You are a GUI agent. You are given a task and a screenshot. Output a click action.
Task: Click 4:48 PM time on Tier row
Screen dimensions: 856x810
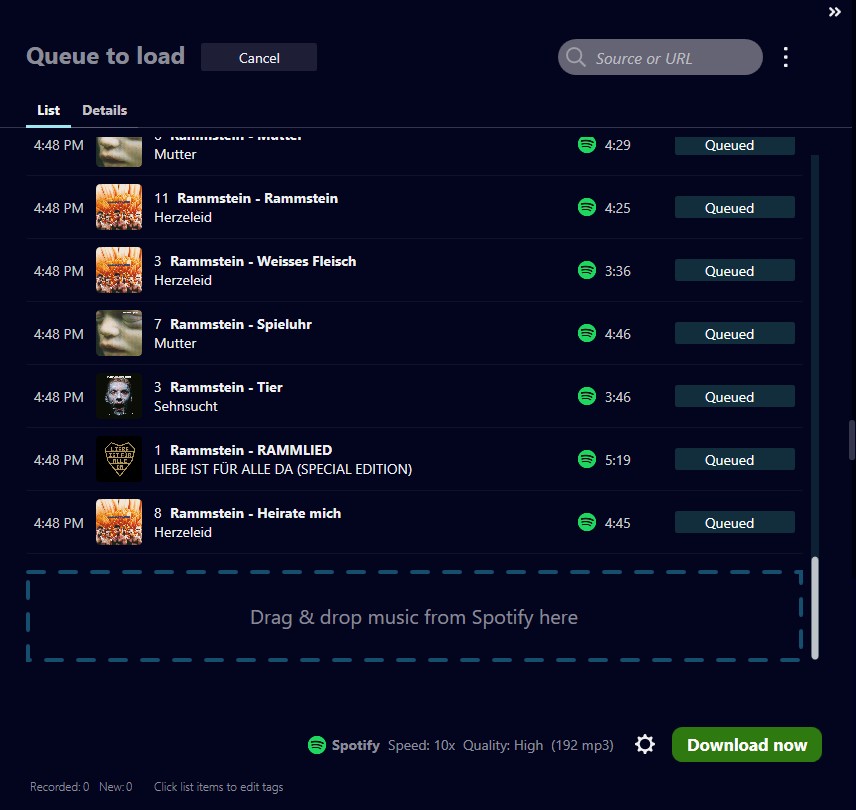pyautogui.click(x=58, y=397)
